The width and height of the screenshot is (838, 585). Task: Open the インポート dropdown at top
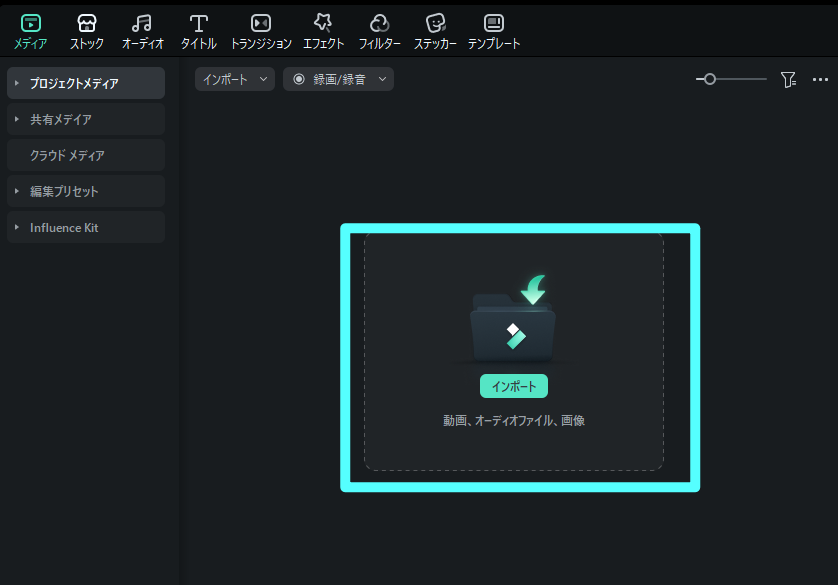click(235, 79)
